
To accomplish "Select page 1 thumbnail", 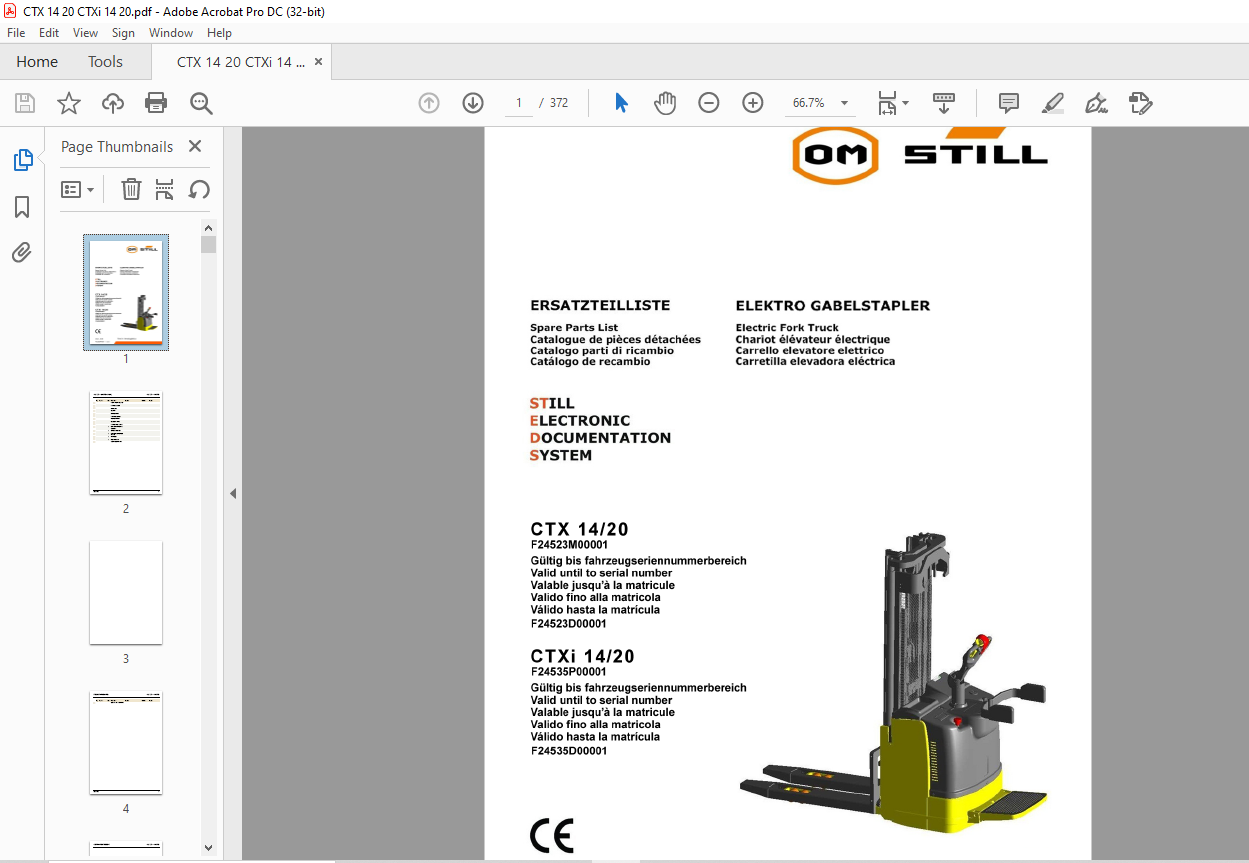I will tap(126, 292).
